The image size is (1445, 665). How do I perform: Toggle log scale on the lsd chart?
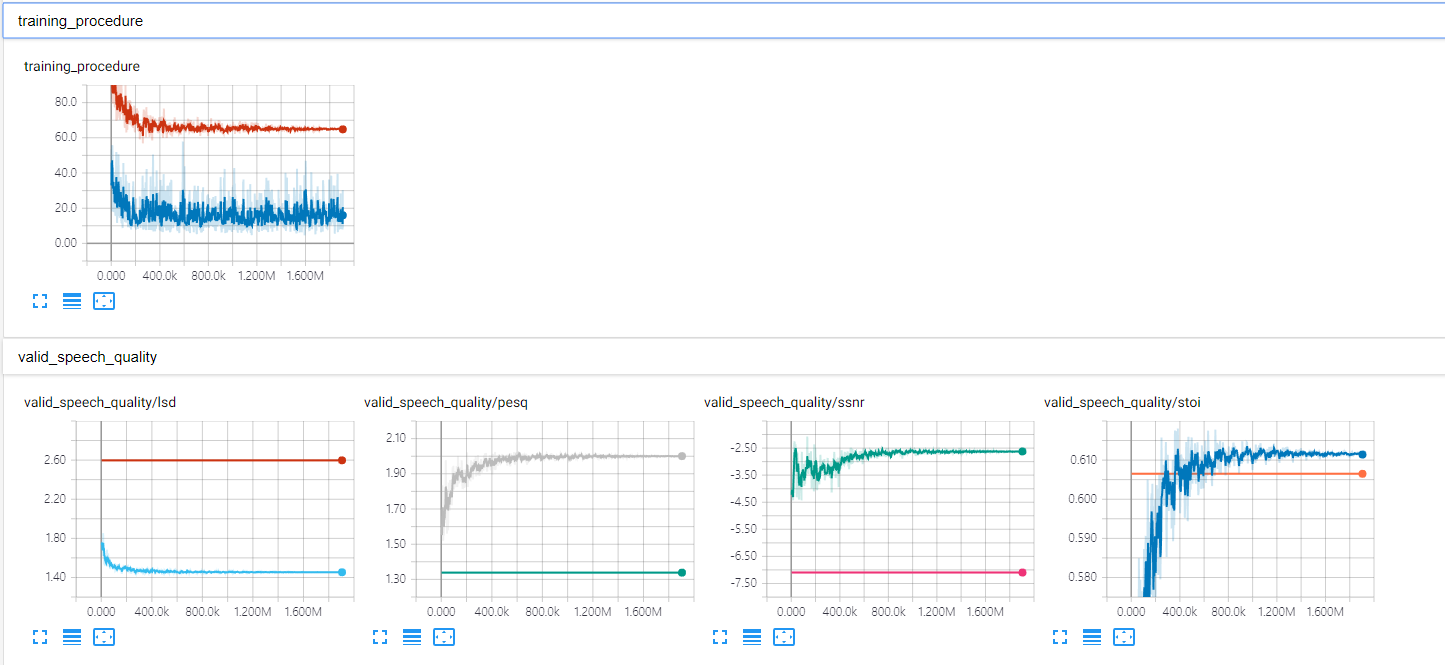coord(71,636)
